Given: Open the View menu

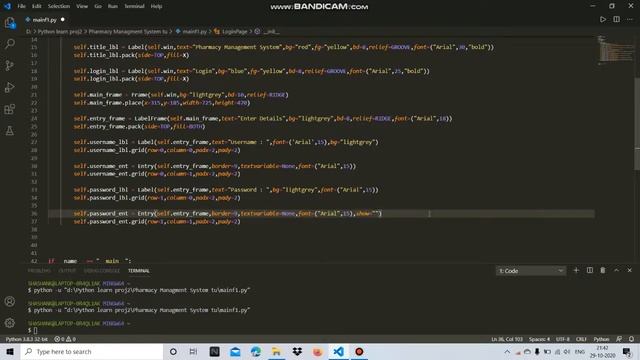Looking at the screenshot, I should [82, 6].
